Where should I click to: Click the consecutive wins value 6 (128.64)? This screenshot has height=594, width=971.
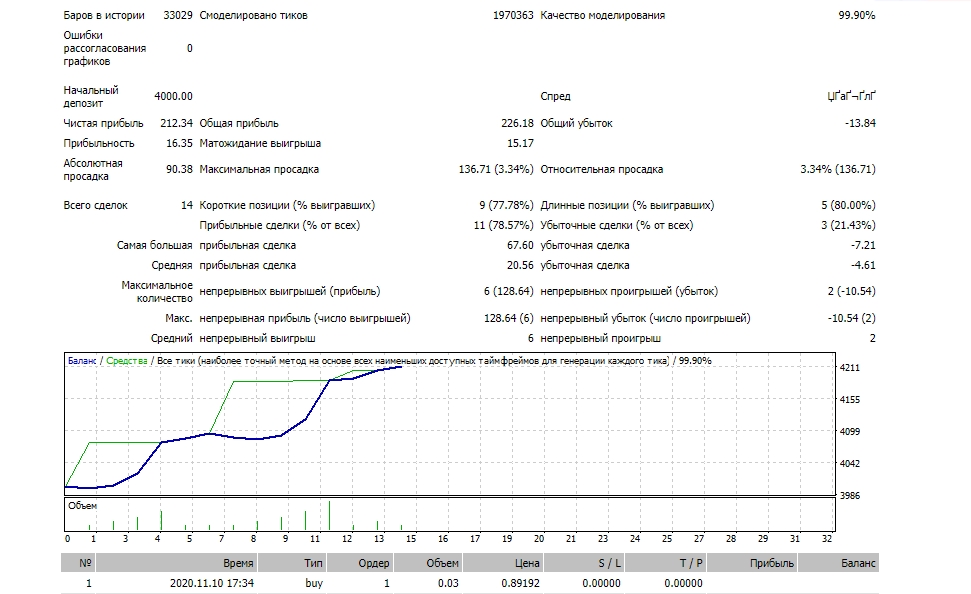point(508,291)
